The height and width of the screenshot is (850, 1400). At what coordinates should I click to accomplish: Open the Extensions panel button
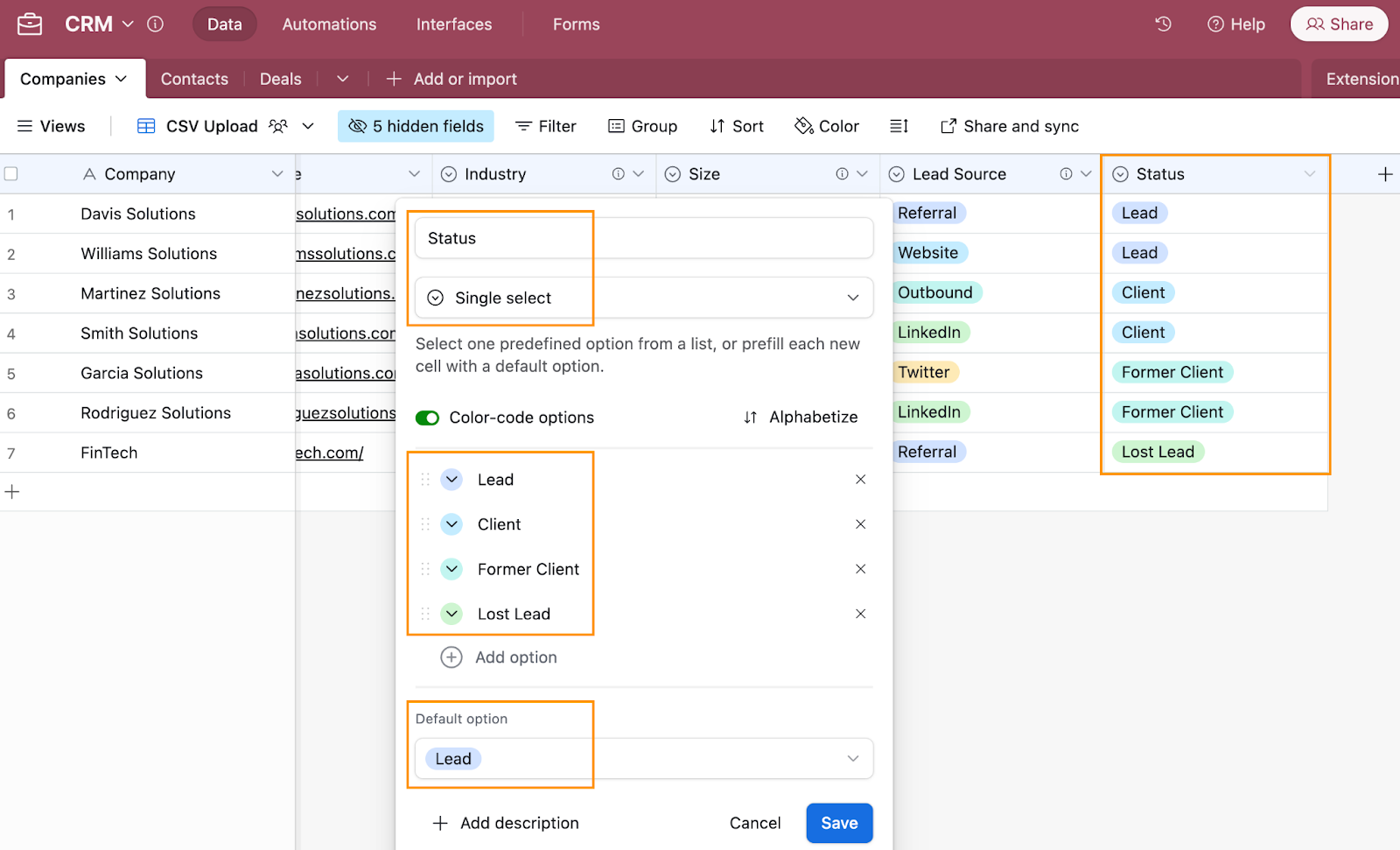[1361, 79]
